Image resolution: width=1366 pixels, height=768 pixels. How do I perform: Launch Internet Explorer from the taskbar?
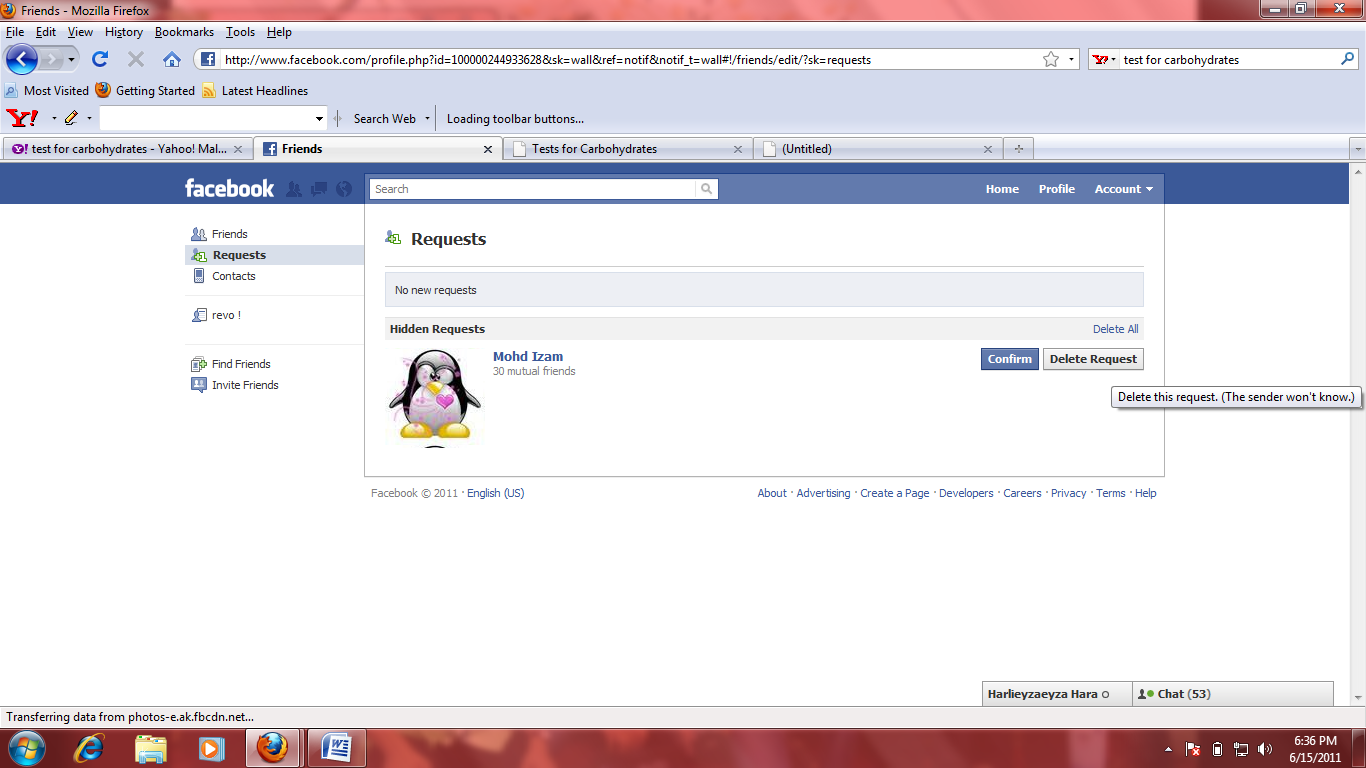coord(90,748)
